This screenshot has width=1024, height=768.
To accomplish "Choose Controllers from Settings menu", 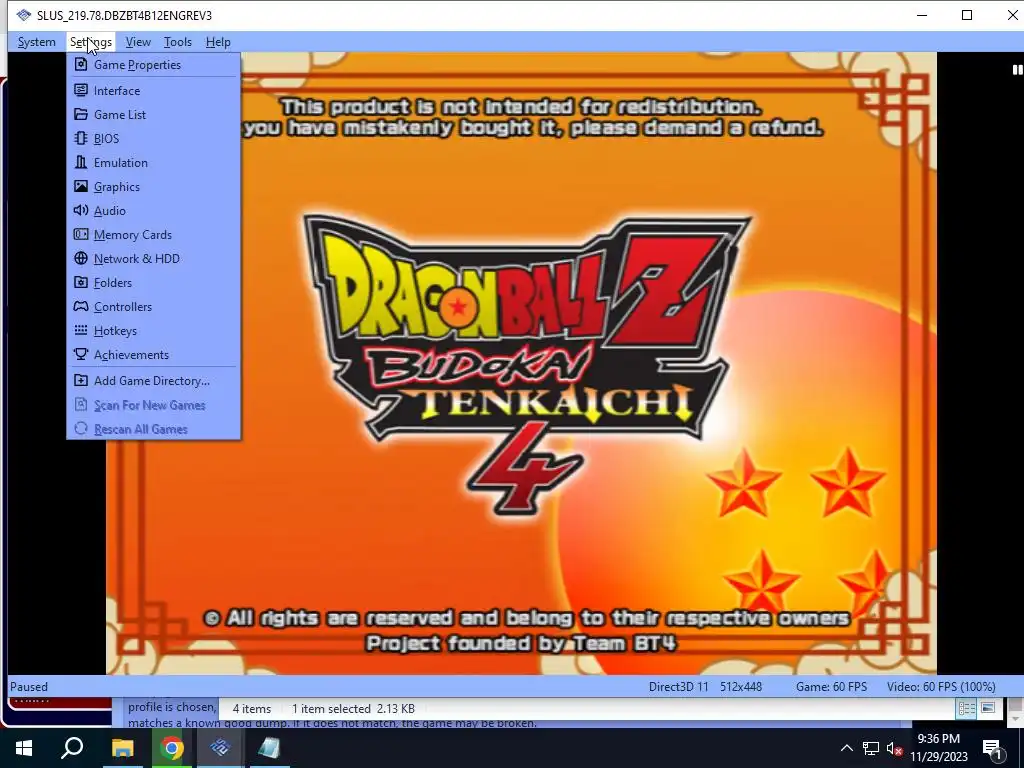I will 154,306.
